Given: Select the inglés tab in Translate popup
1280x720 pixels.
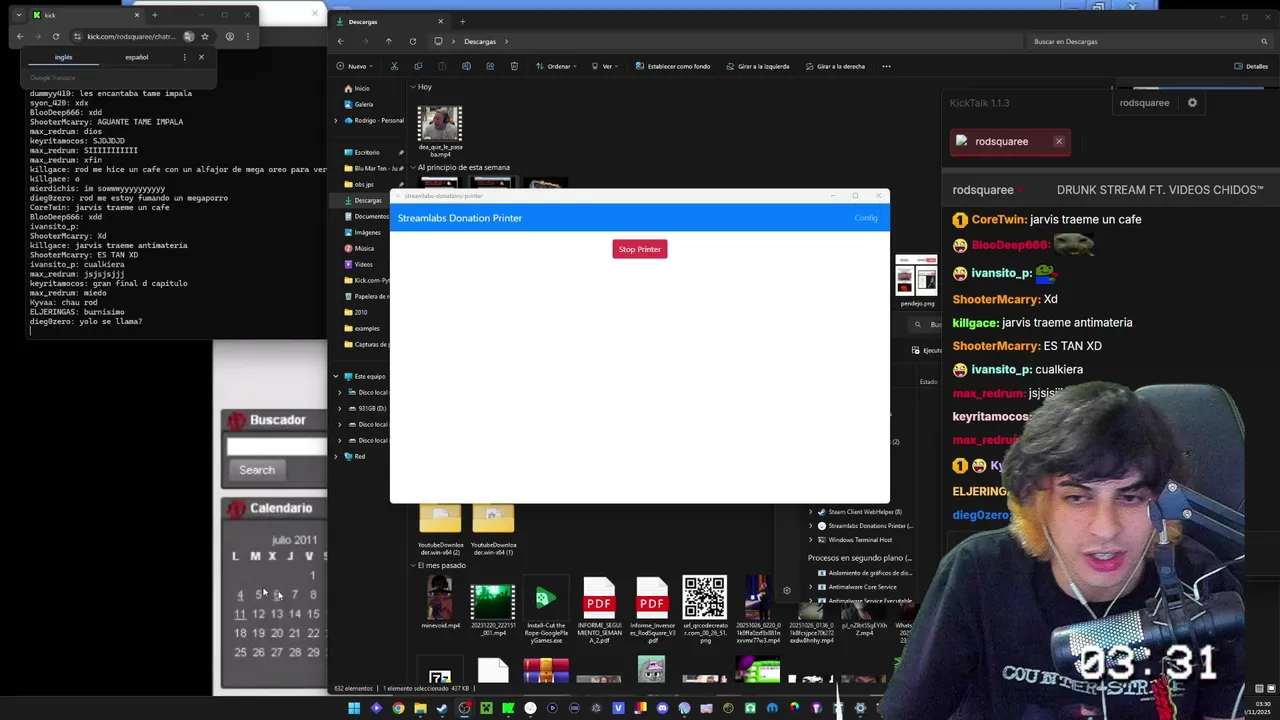Looking at the screenshot, I should click(x=63, y=57).
